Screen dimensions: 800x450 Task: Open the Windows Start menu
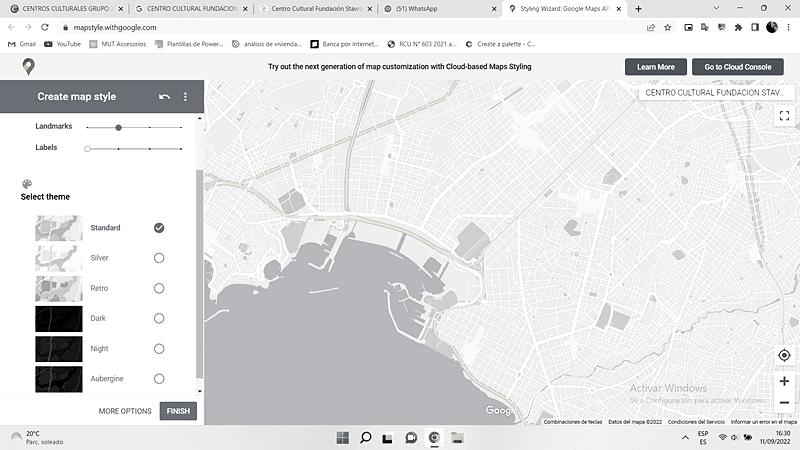tap(343, 438)
